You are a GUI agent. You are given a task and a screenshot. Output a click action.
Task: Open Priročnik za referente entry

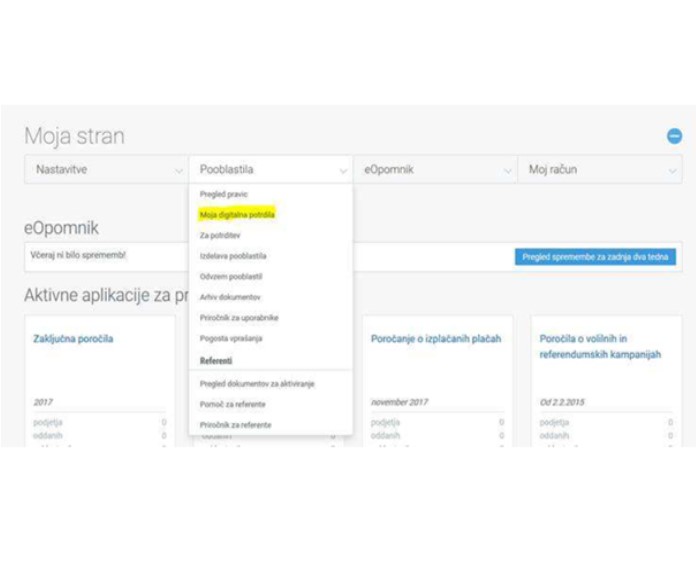coord(237,425)
